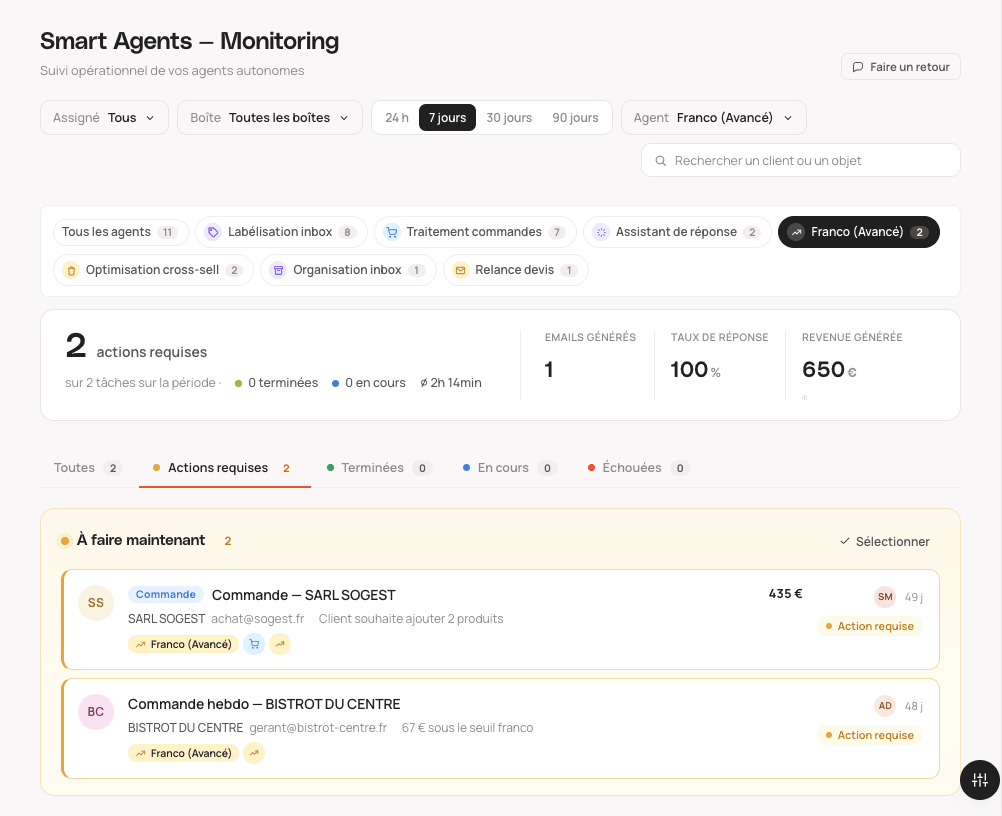Open the floating filter settings sliders button
Image resolution: width=1002 pixels, height=816 pixels.
click(980, 780)
